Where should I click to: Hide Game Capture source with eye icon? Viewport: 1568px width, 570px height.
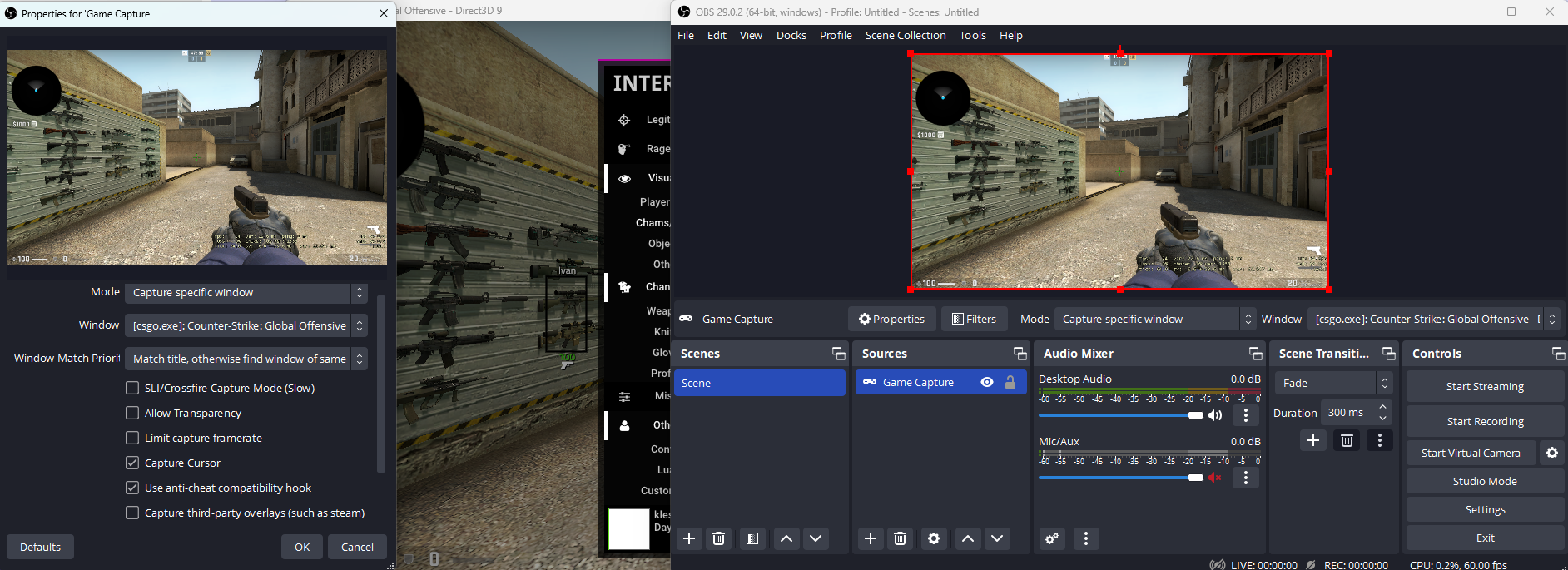click(x=987, y=382)
